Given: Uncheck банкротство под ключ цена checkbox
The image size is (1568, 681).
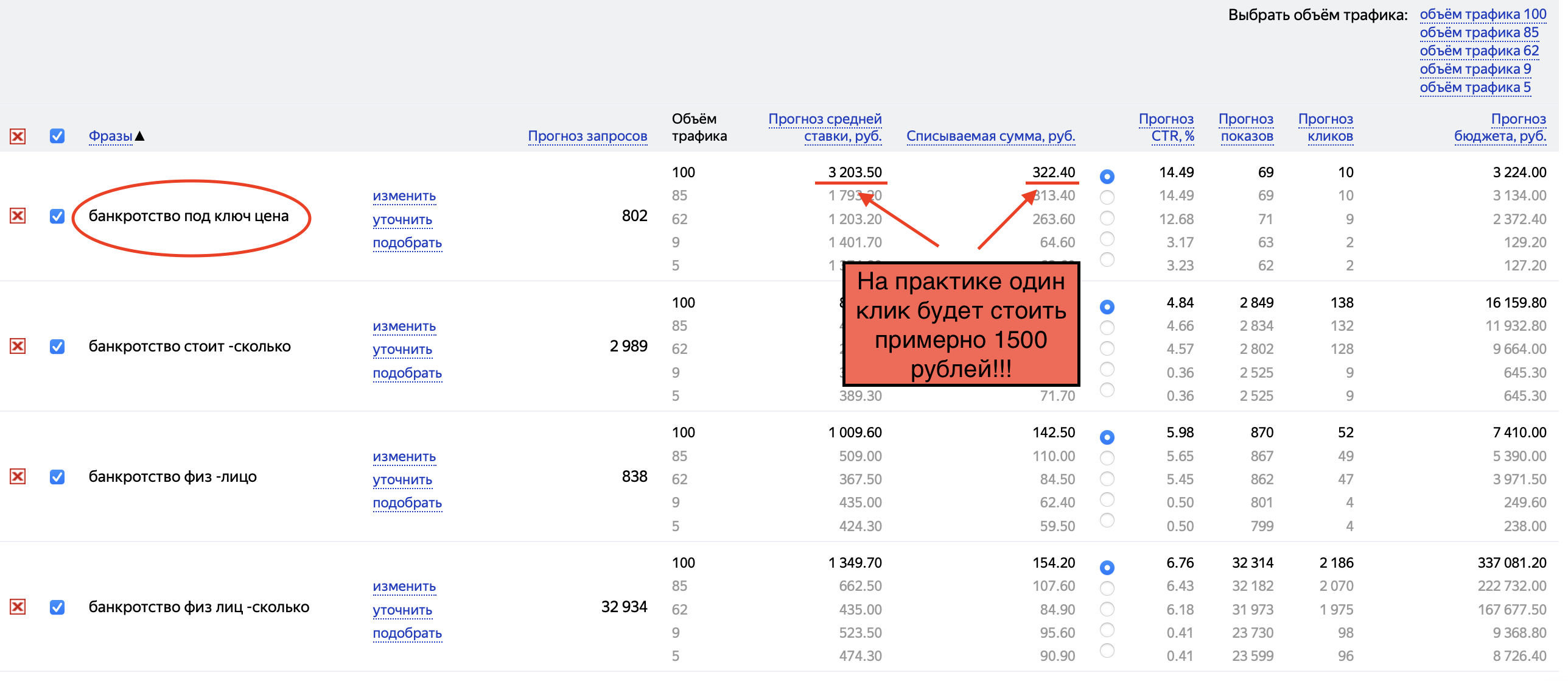Looking at the screenshot, I should [x=57, y=216].
